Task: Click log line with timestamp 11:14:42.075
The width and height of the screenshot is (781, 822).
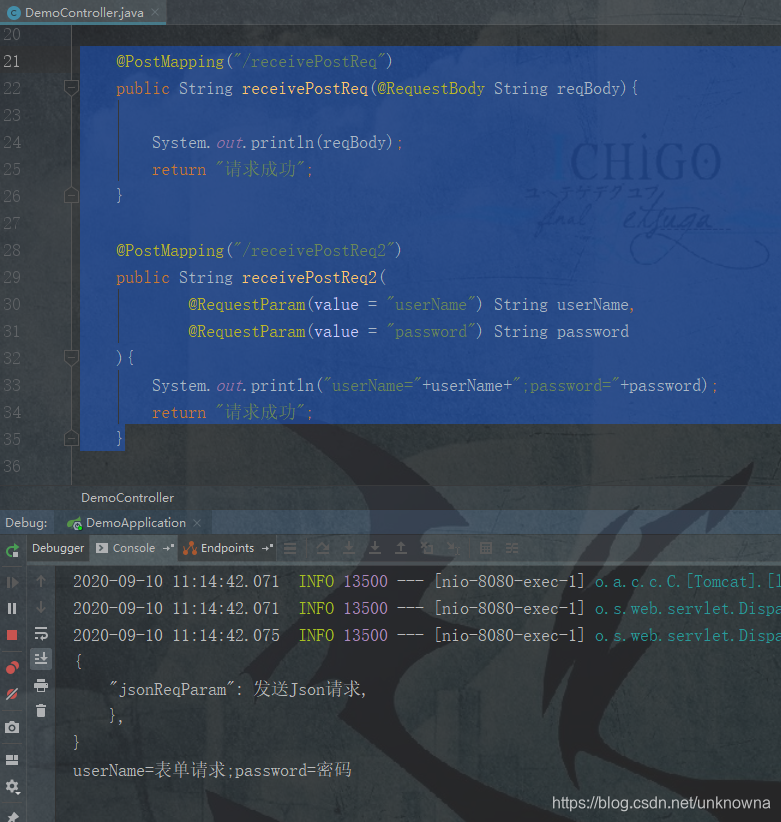Action: (427, 635)
